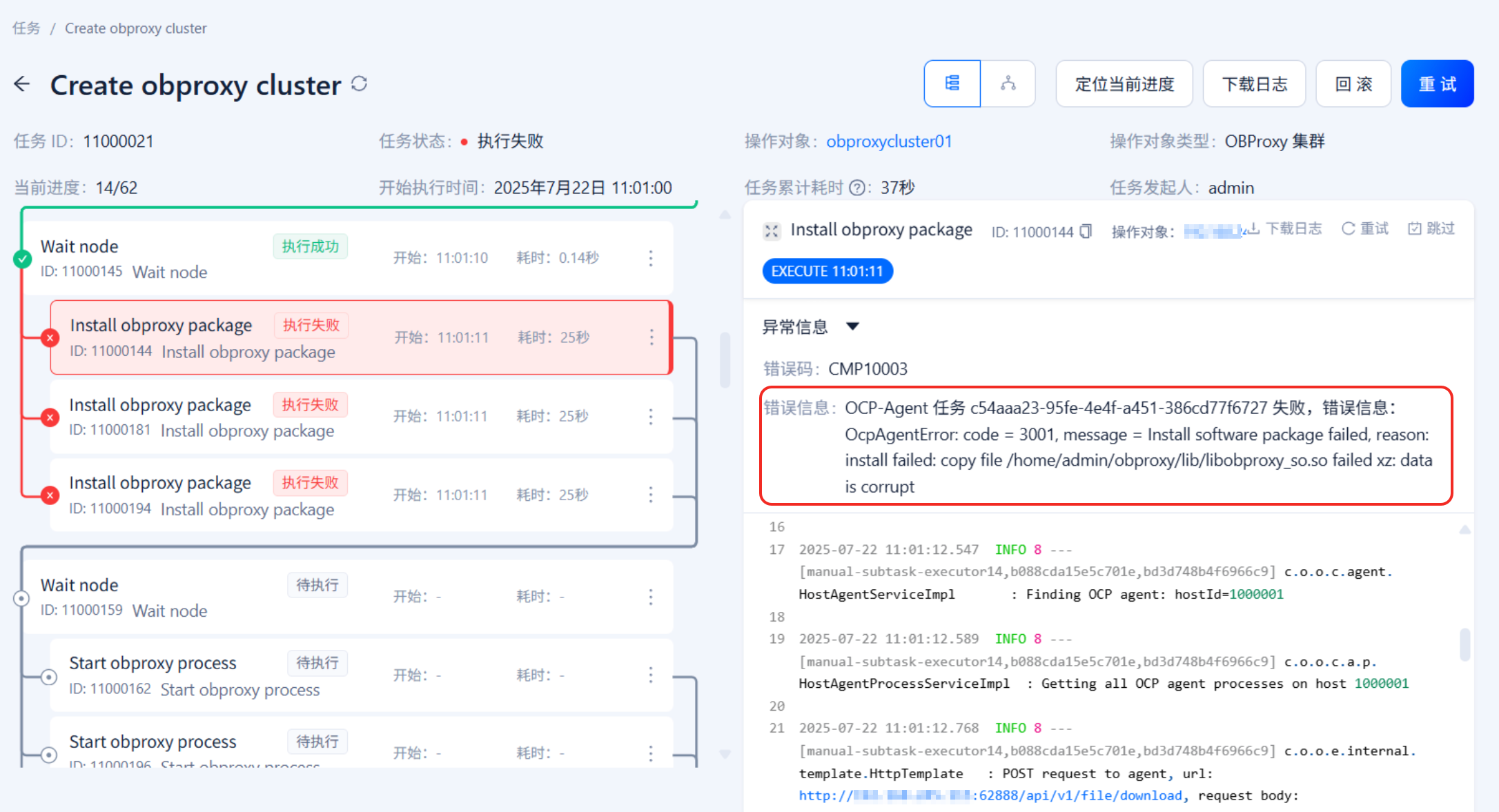Open 任务 in the breadcrumb
1499x812 pixels.
26,28
